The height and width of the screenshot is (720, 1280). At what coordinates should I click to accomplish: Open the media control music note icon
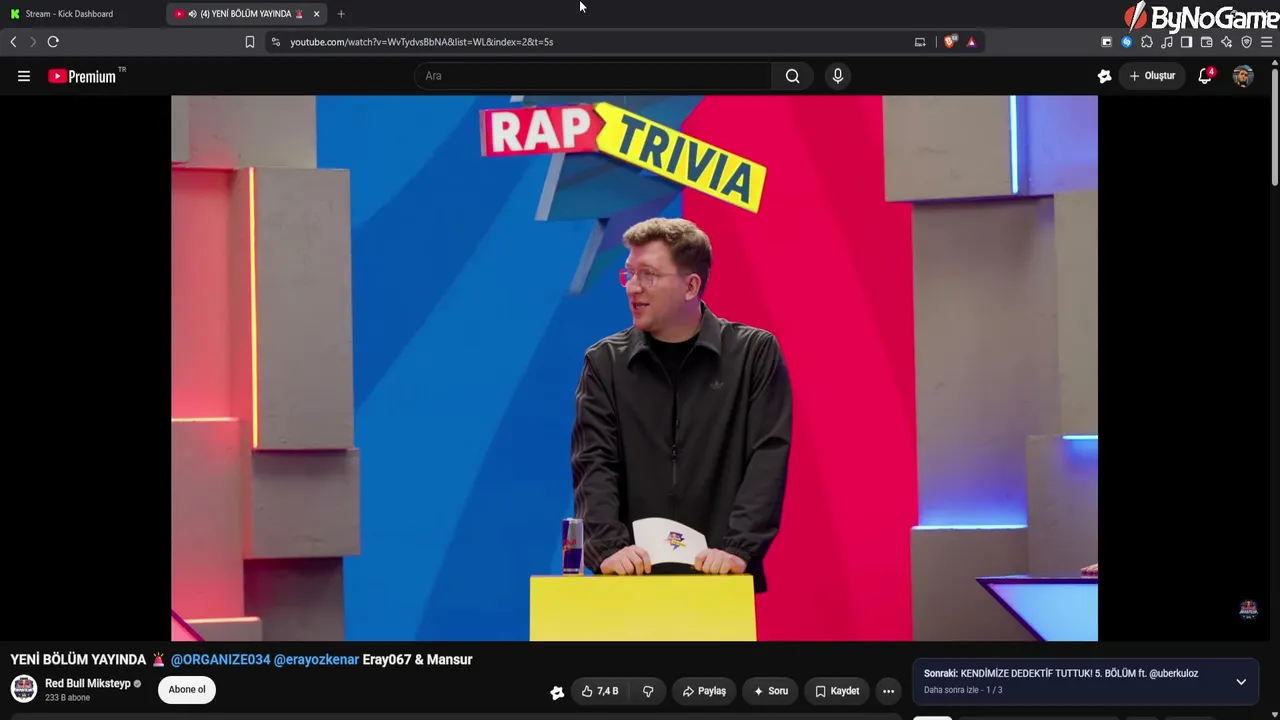1167,42
